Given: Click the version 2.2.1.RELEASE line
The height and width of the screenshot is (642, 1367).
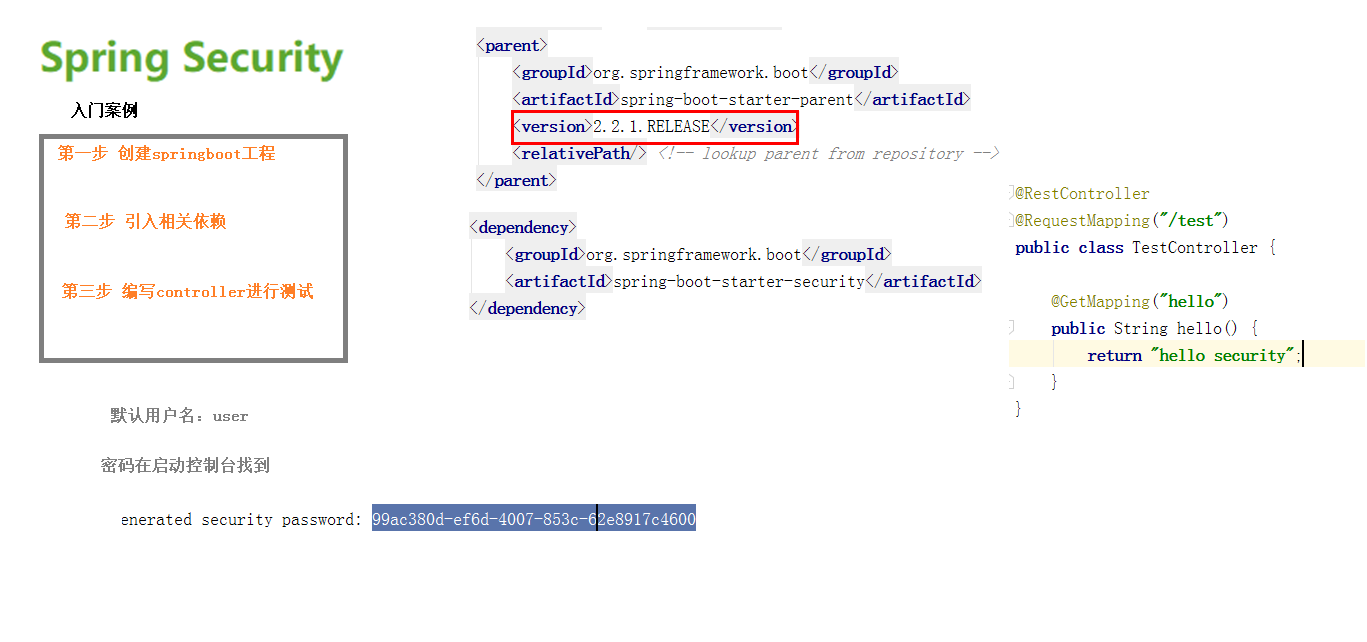Looking at the screenshot, I should pyautogui.click(x=654, y=127).
